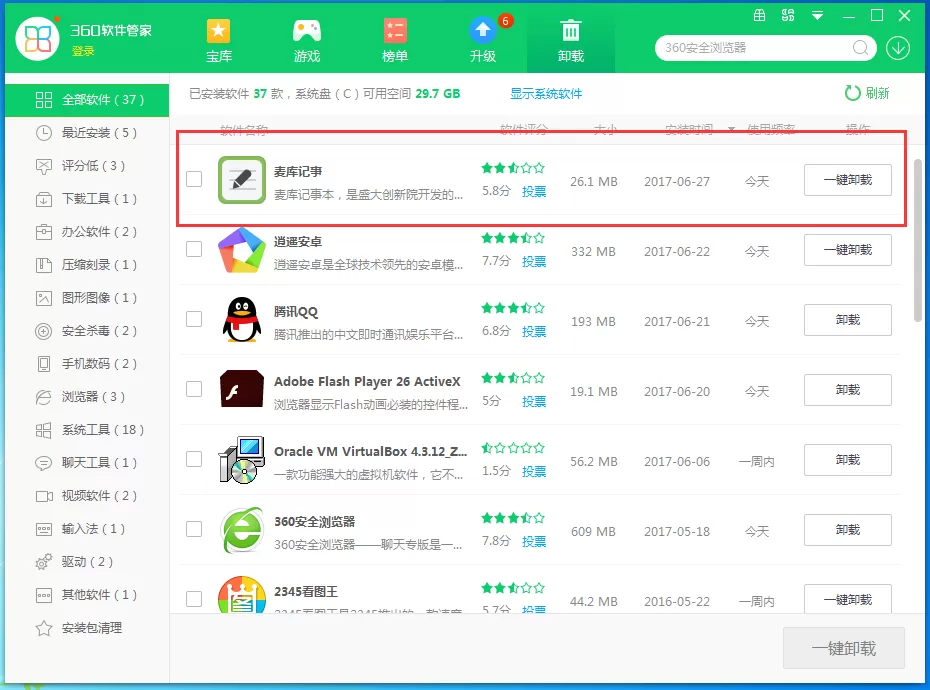930x690 pixels.
Task: Click the 360软件管家 logo icon
Action: pyautogui.click(x=37, y=39)
